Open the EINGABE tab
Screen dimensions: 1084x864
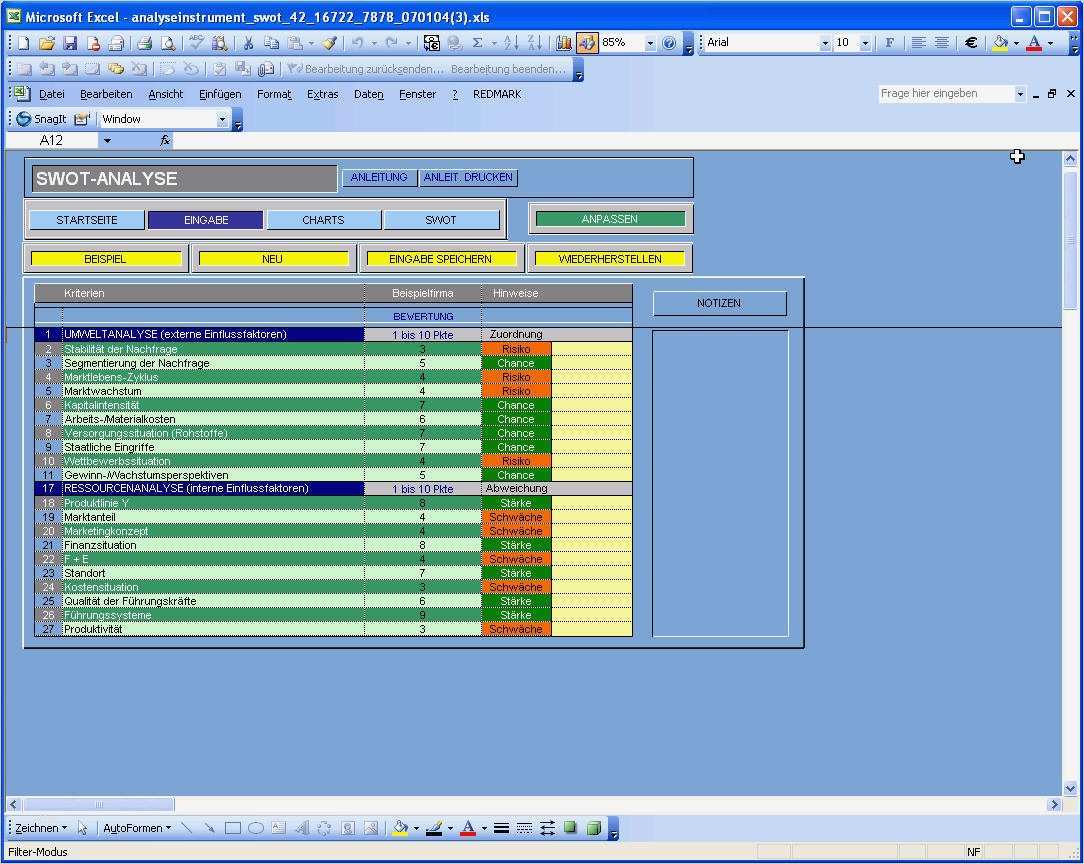tap(204, 219)
